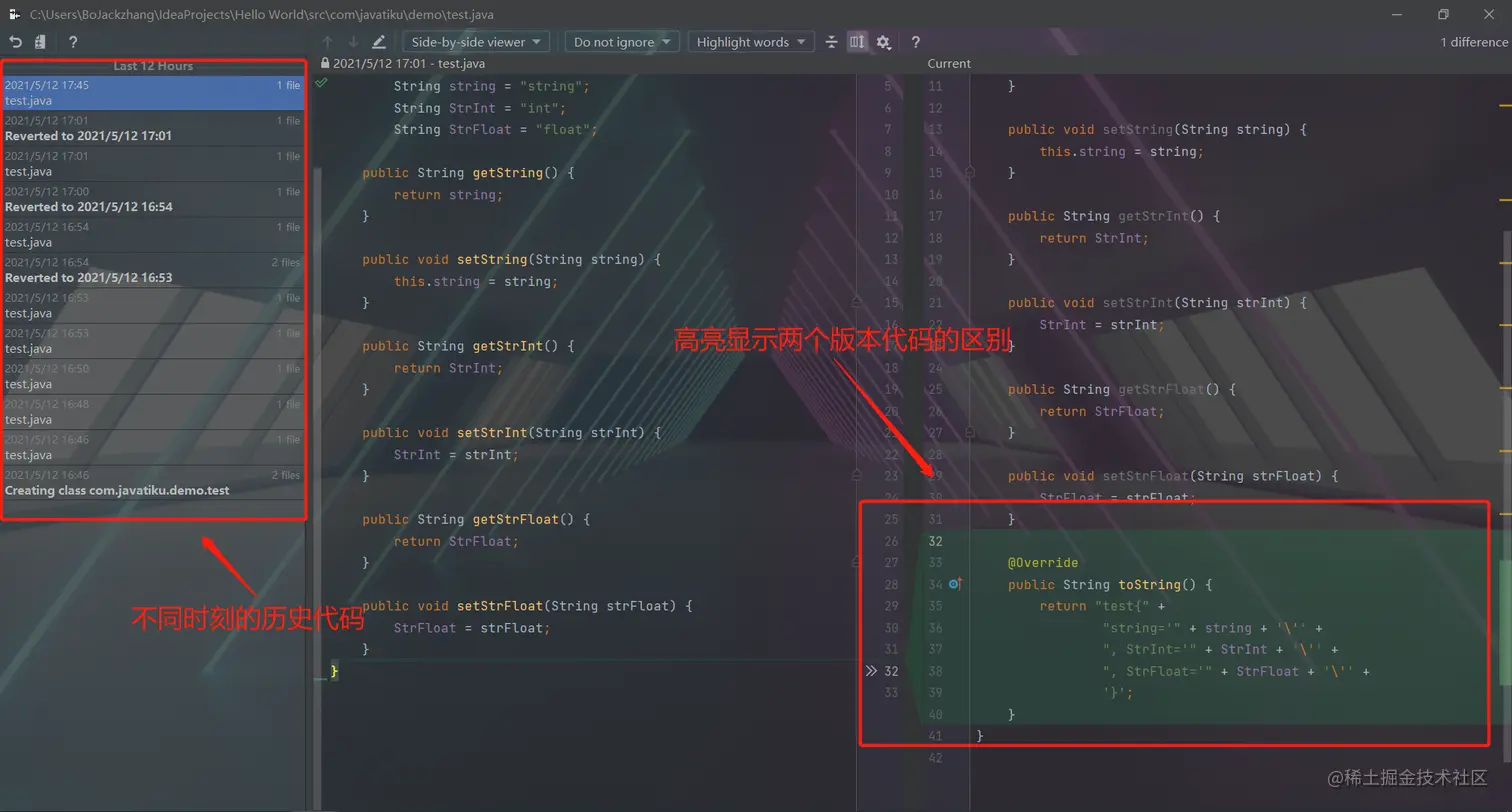Open the Do not ignore dropdown
Image resolution: width=1512 pixels, height=812 pixels.
(x=621, y=42)
